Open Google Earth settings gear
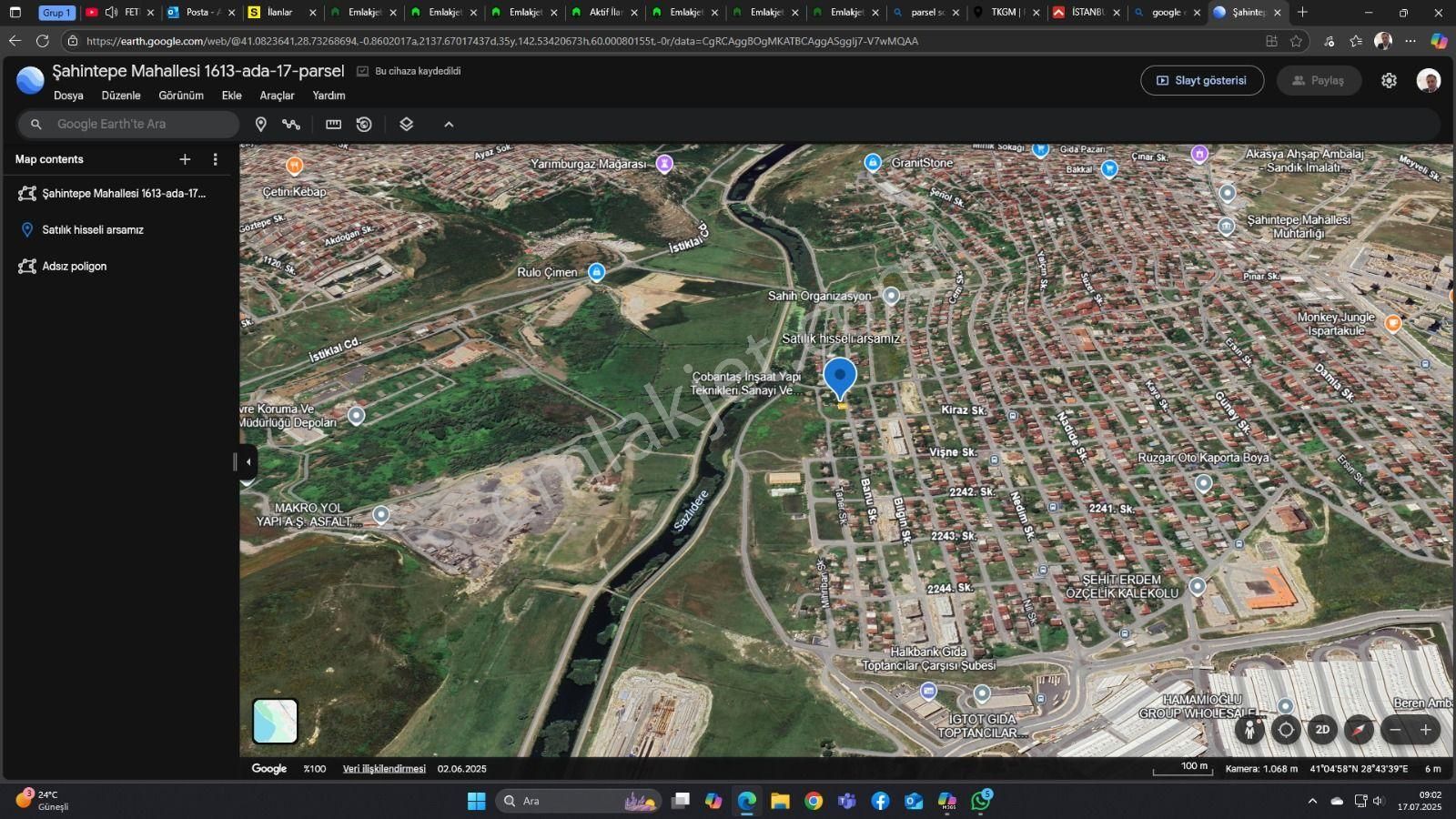Screen dimensions: 1456x819 pyautogui.click(x=1389, y=80)
